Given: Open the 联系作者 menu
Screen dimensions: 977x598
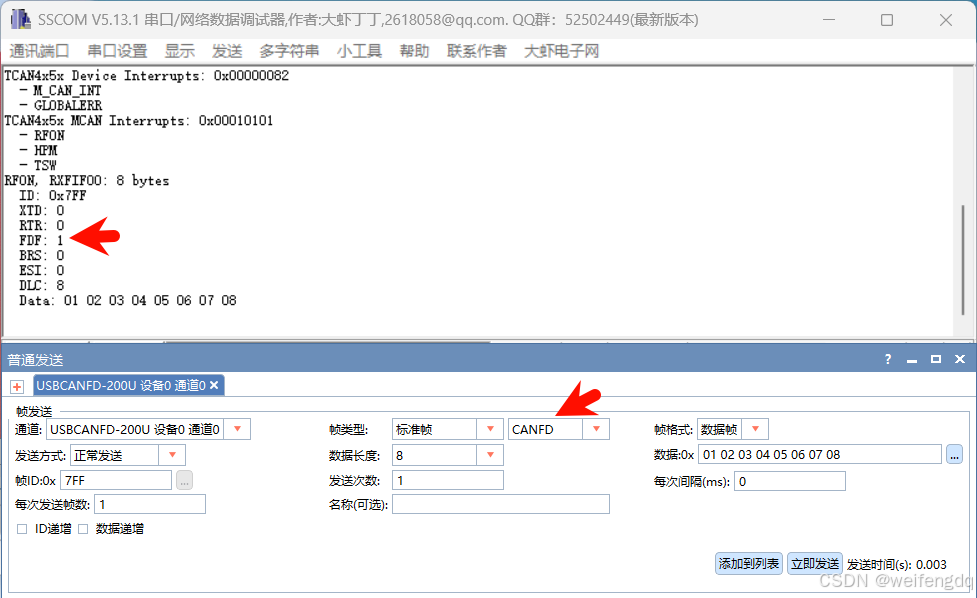Looking at the screenshot, I should [477, 51].
